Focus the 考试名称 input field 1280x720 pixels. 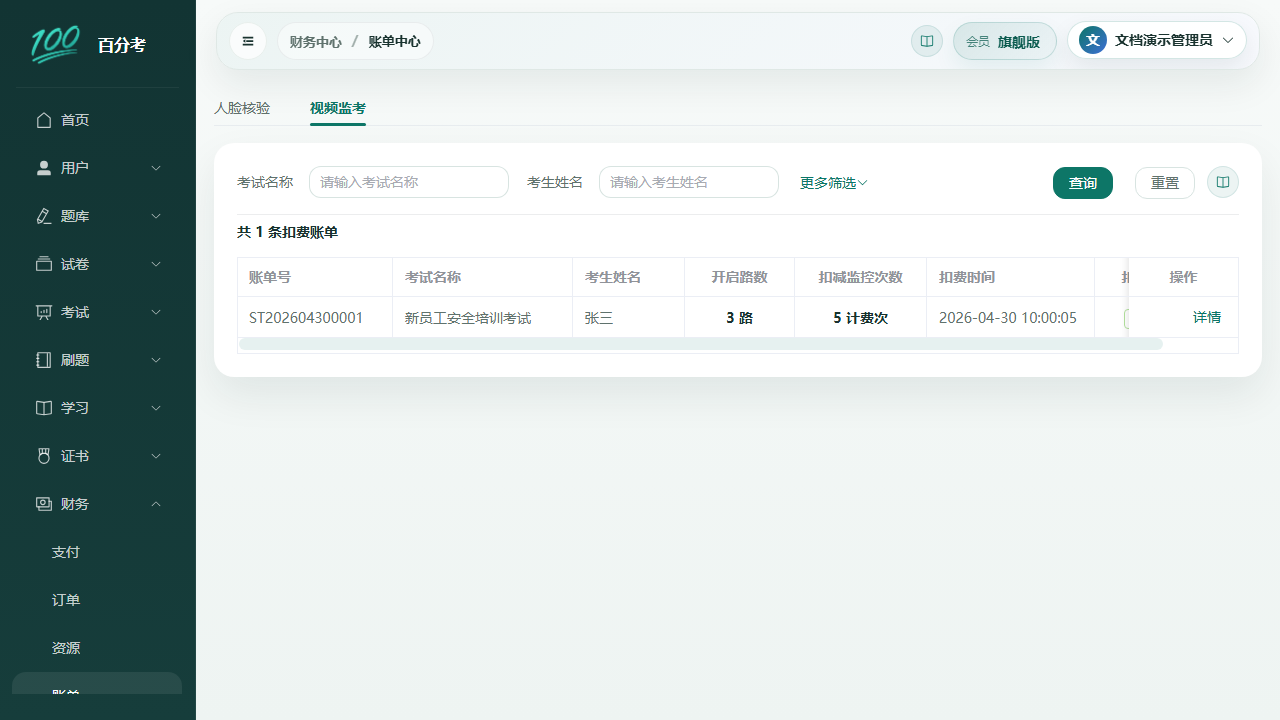(409, 182)
